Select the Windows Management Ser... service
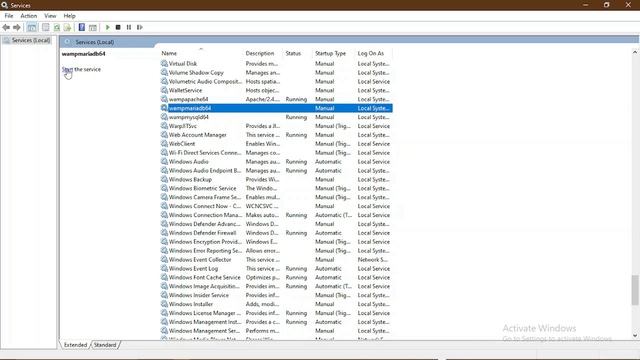The width and height of the screenshot is (640, 360). tap(205, 331)
